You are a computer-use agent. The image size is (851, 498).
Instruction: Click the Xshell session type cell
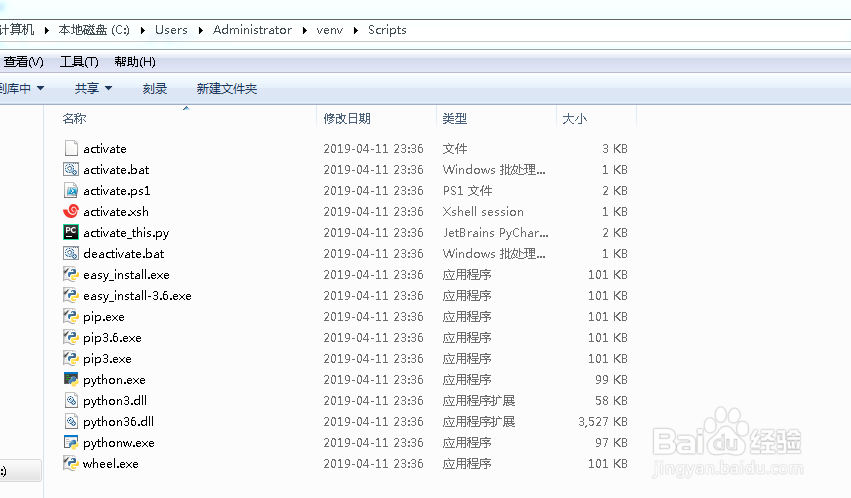click(483, 212)
